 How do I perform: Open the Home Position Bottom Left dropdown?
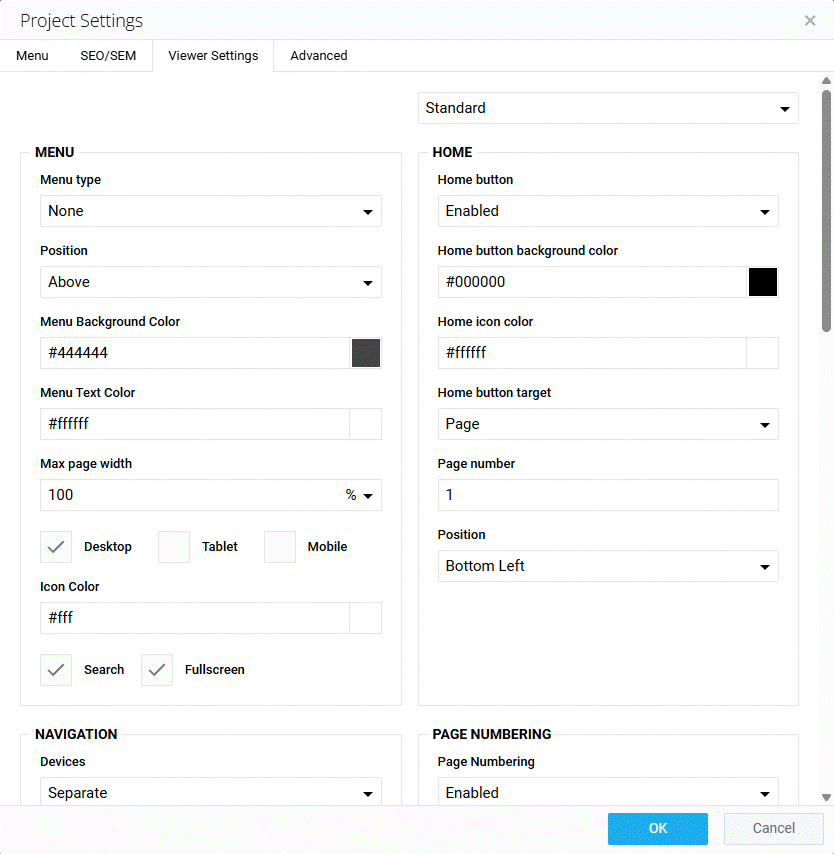(x=608, y=566)
